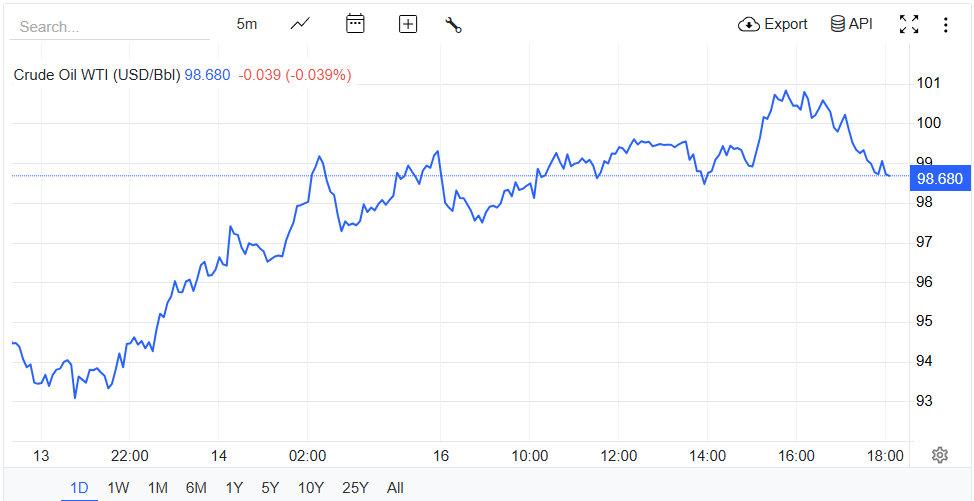Image resolution: width=974 pixels, height=501 pixels.
Task: Open the chart type line icon
Action: pyautogui.click(x=300, y=24)
